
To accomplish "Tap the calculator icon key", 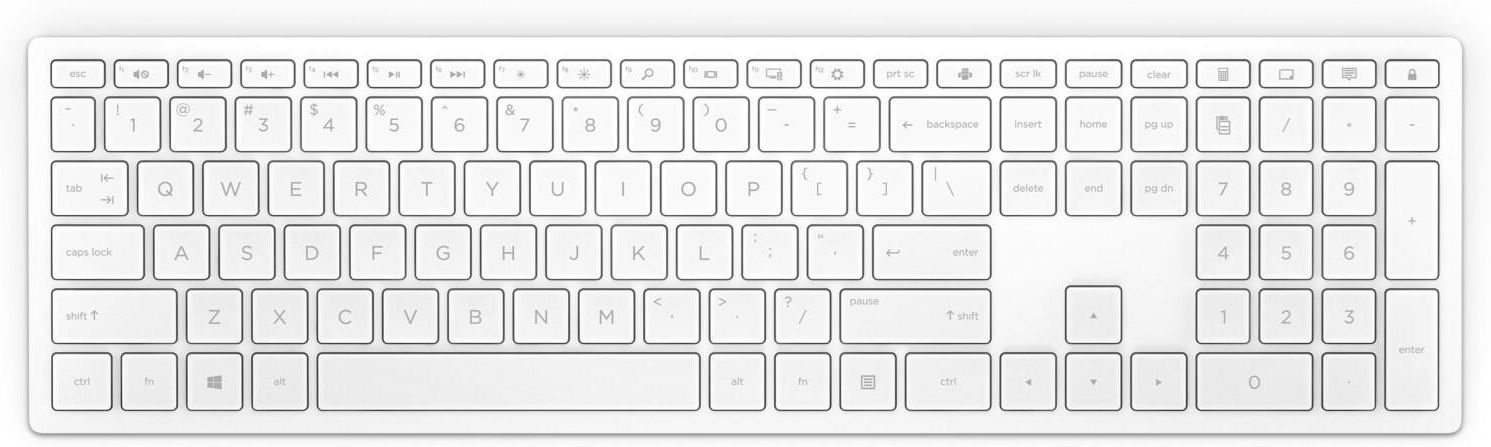I will pos(1223,74).
